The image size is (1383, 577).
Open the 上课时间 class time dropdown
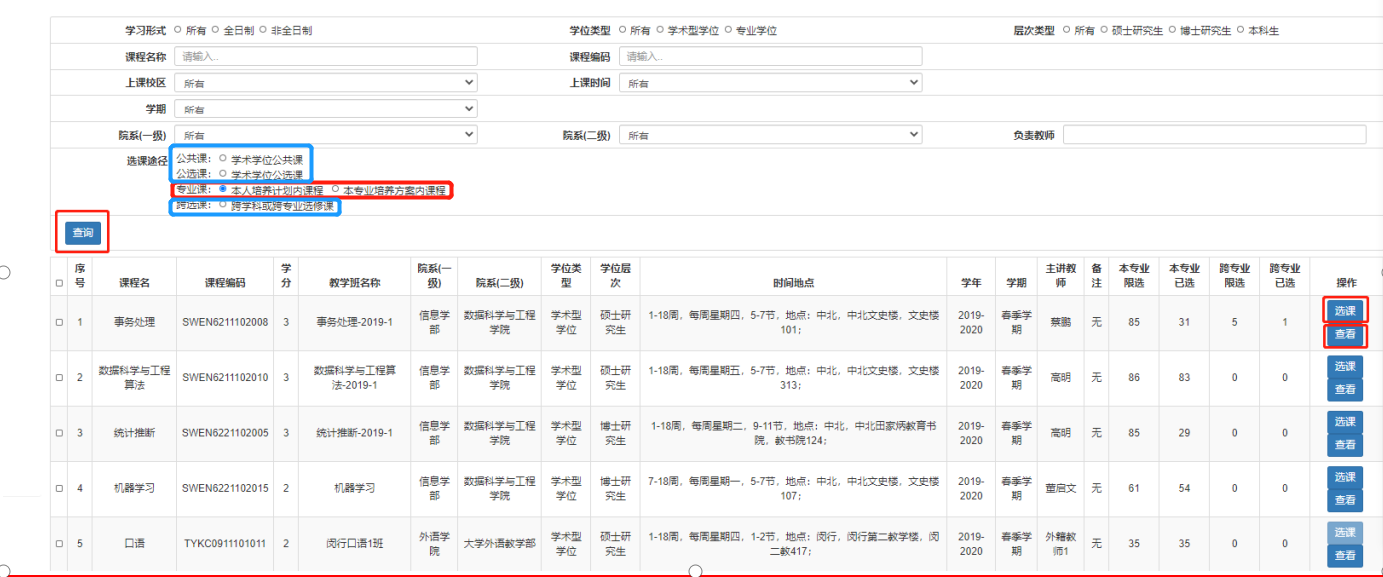point(770,83)
